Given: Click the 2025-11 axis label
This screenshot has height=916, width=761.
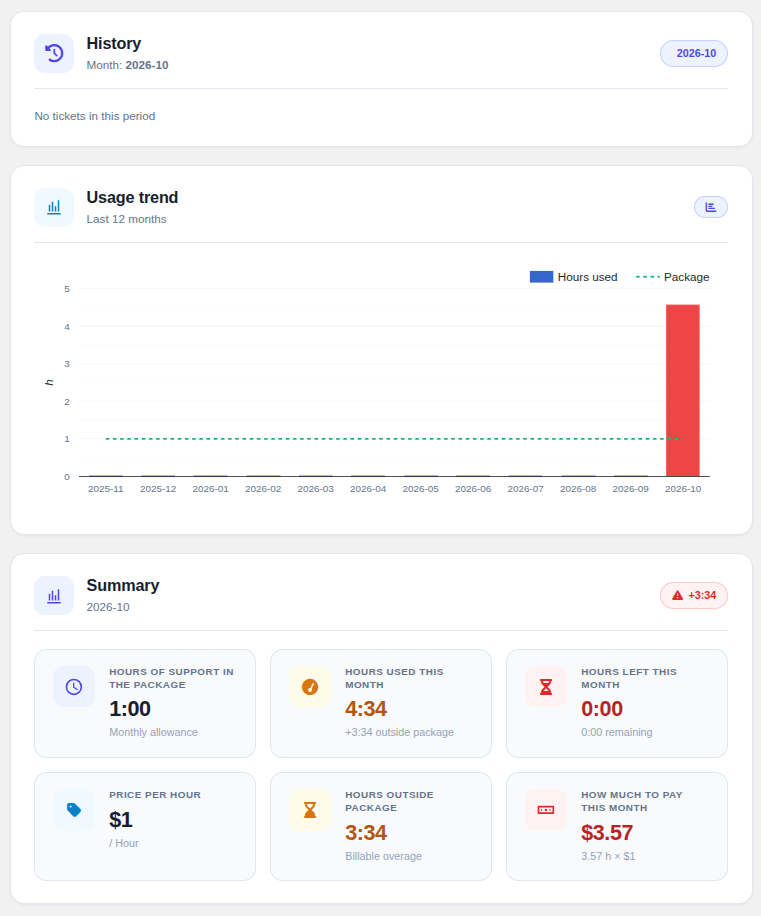Looking at the screenshot, I should pyautogui.click(x=106, y=489).
